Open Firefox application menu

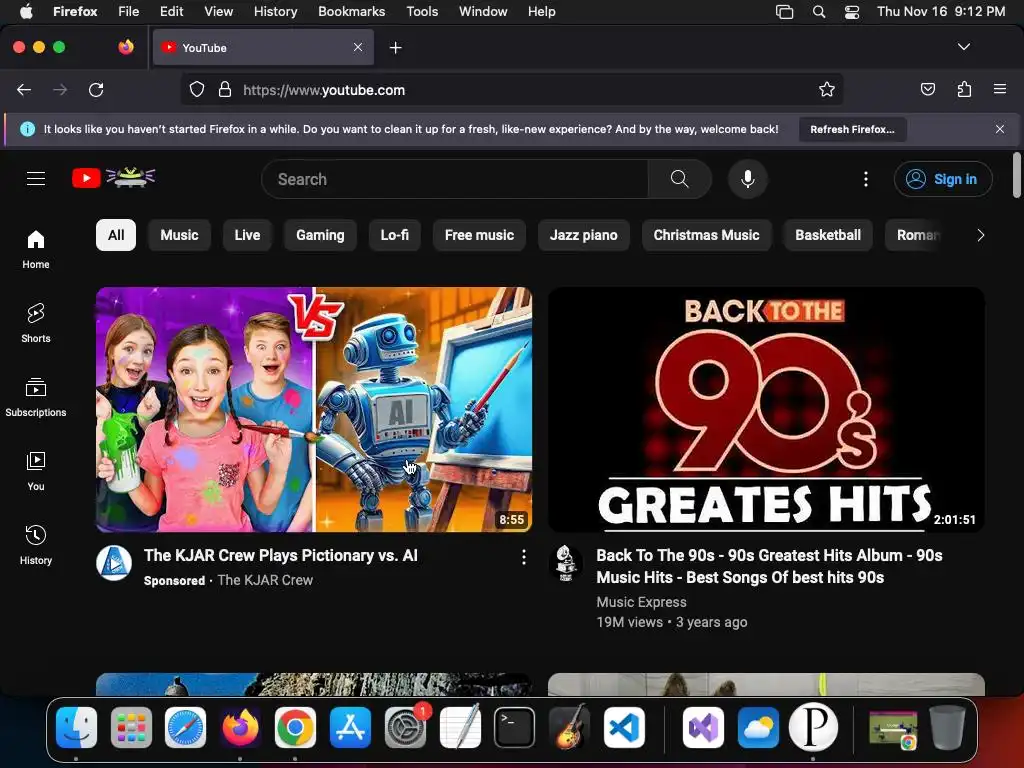pyautogui.click(x=1000, y=89)
